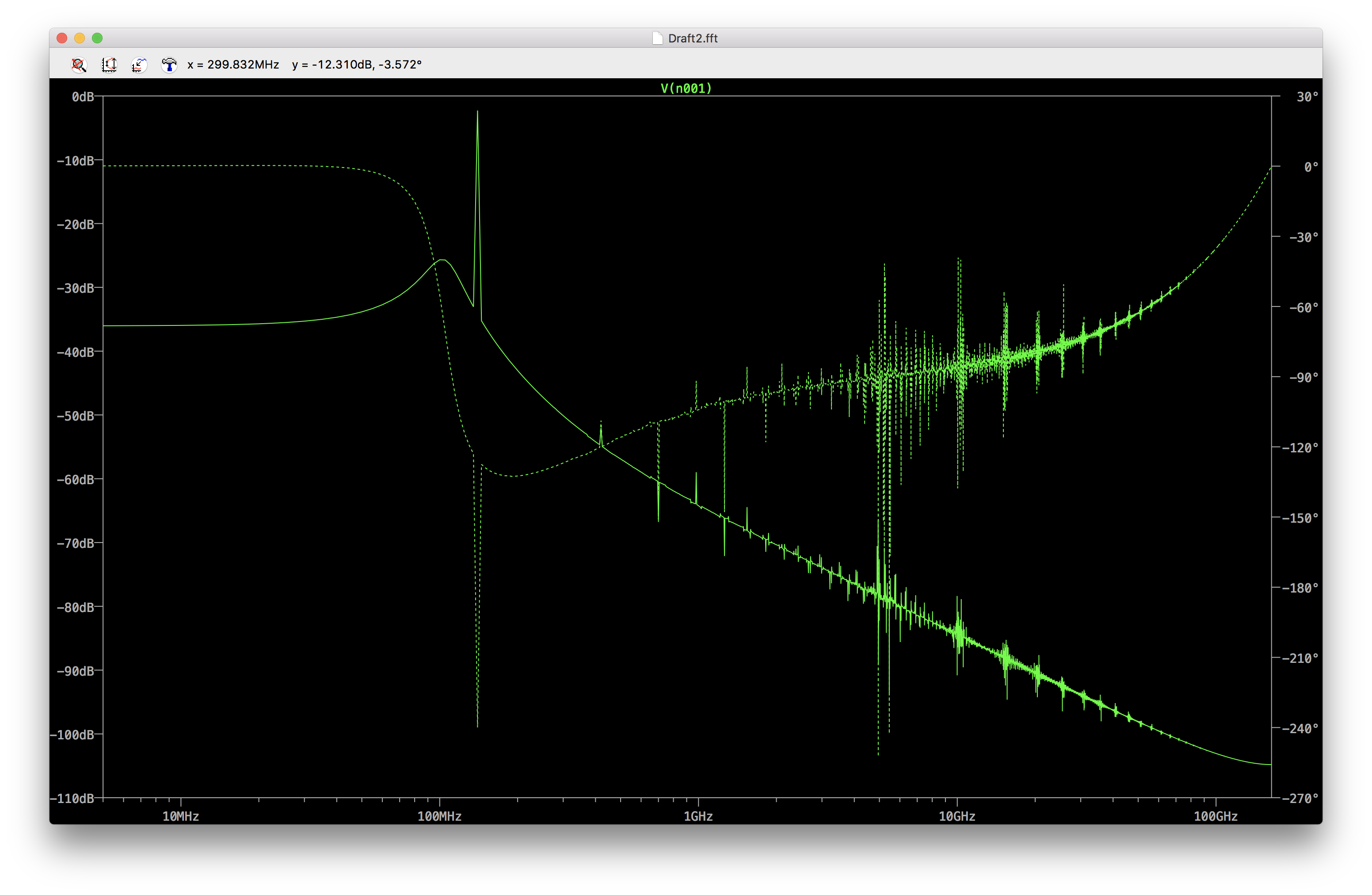This screenshot has height=895, width=1372.
Task: Click the 1GHz frequency axis label
Action: 698,816
